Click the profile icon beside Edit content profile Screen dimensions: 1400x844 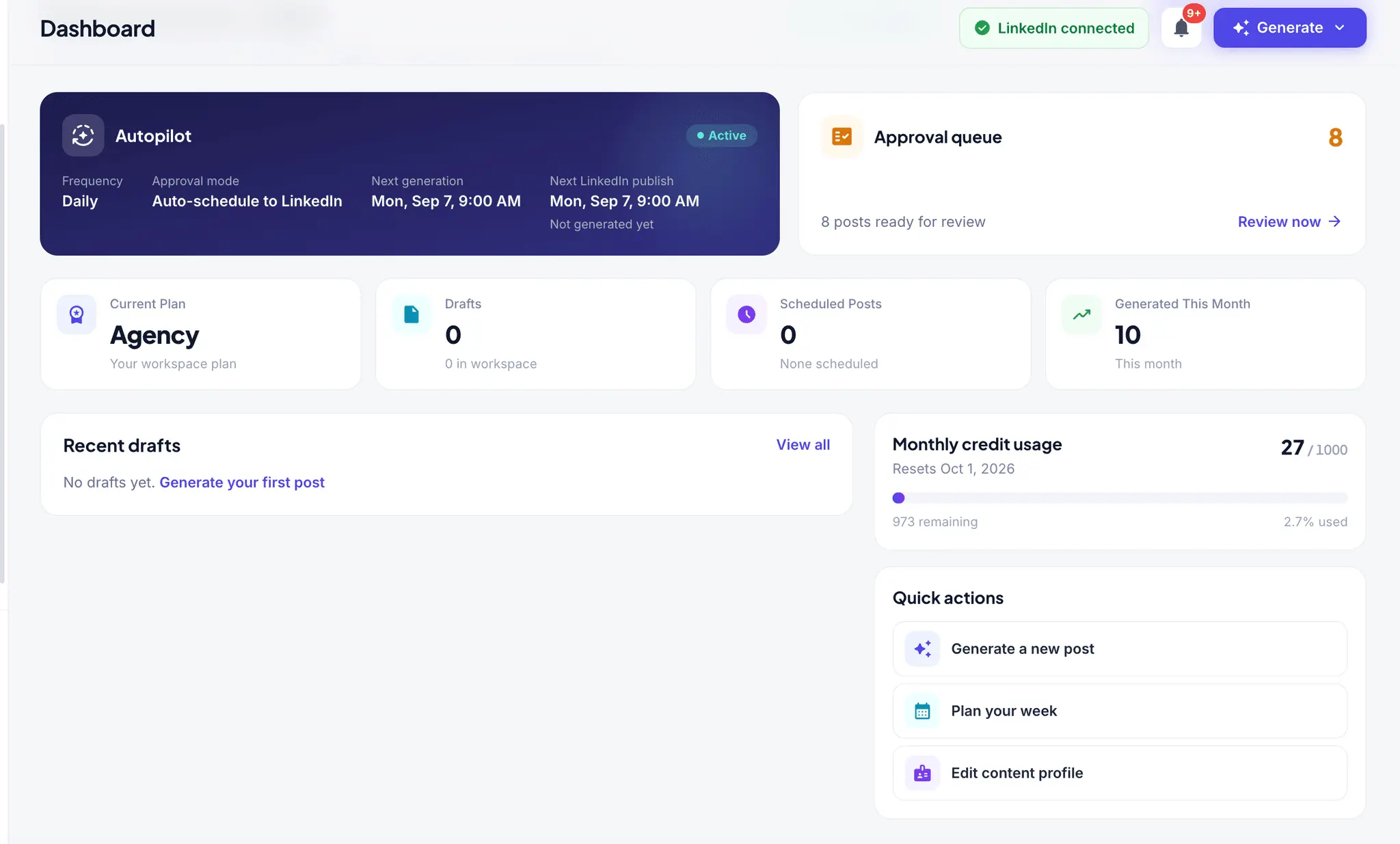[x=922, y=773]
